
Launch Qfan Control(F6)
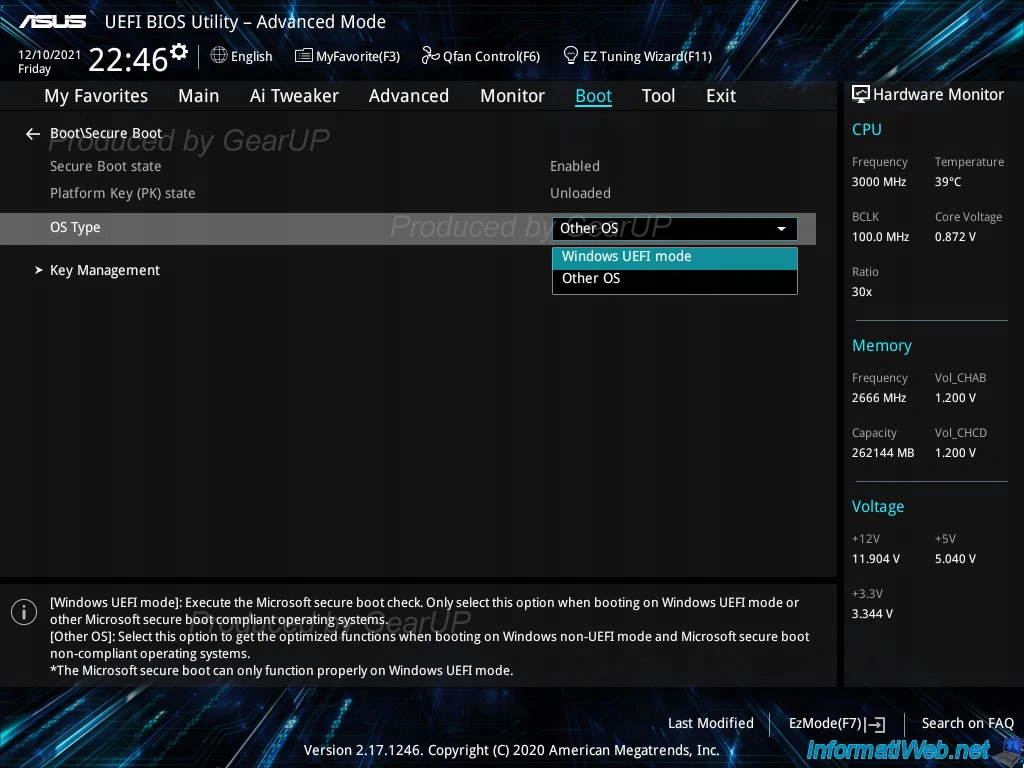click(481, 56)
